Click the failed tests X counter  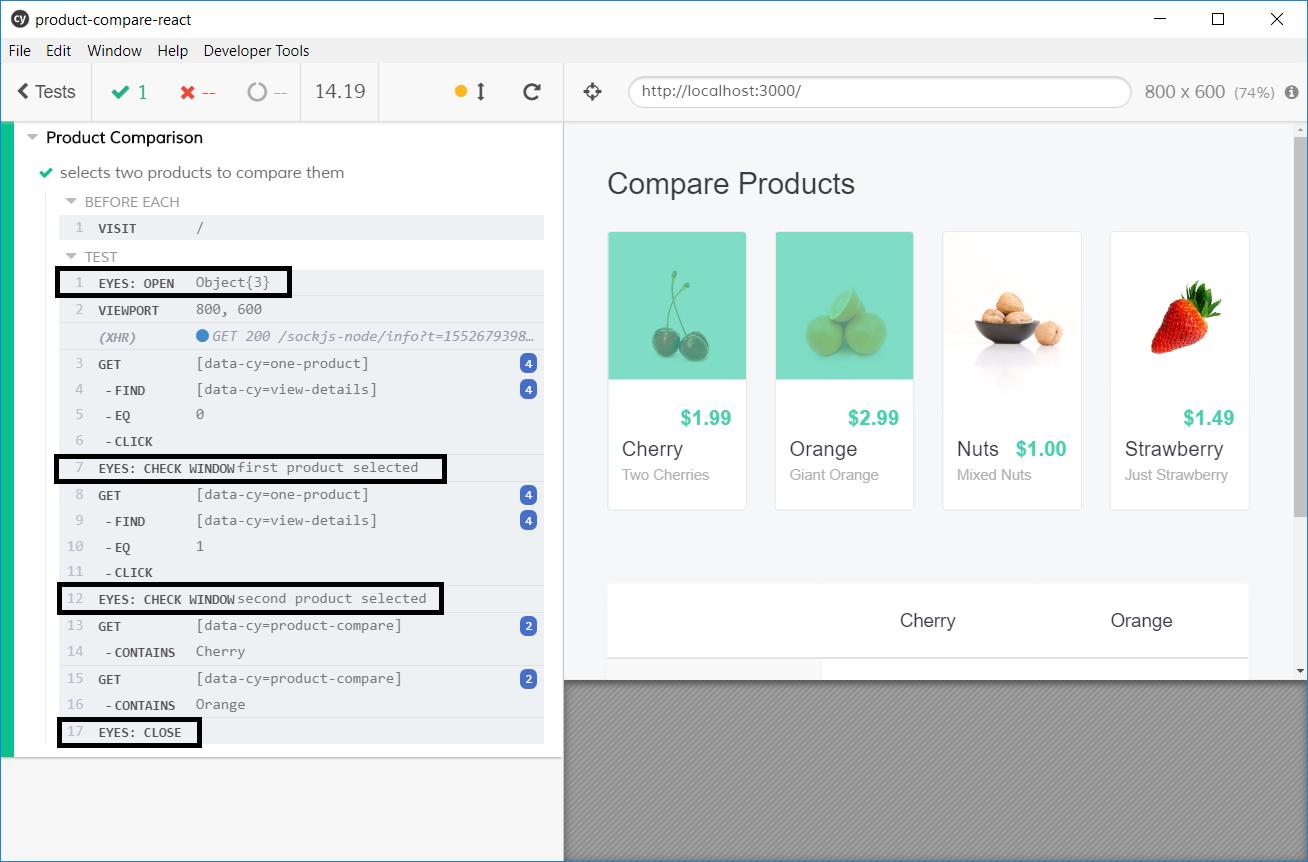point(197,92)
